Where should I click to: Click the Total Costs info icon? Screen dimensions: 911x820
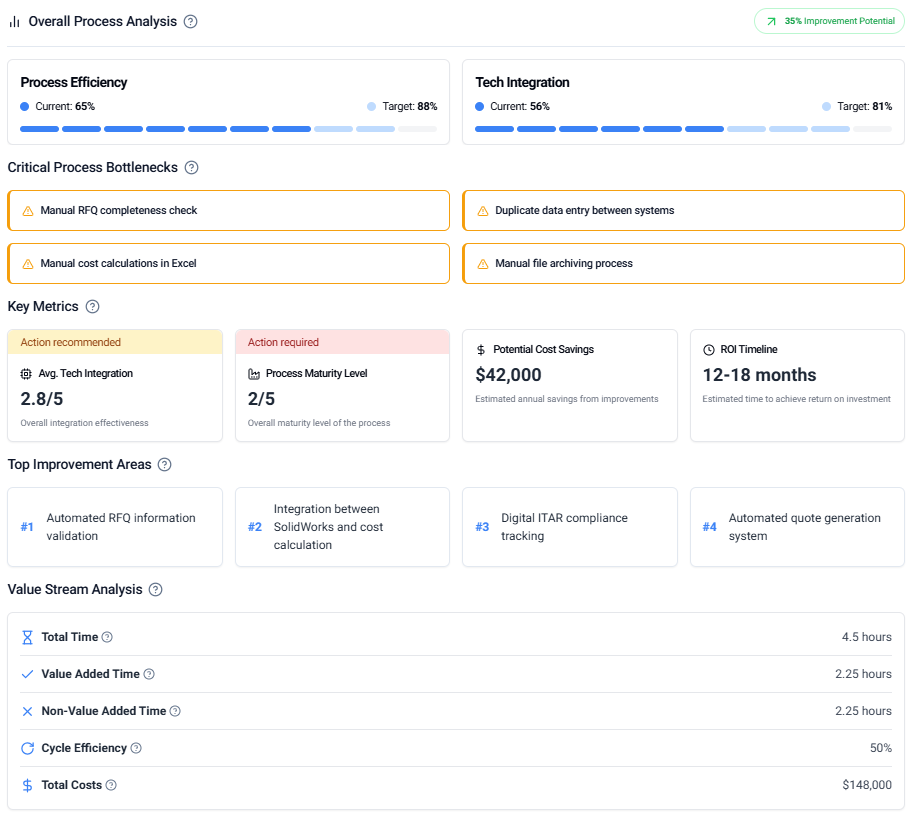111,786
